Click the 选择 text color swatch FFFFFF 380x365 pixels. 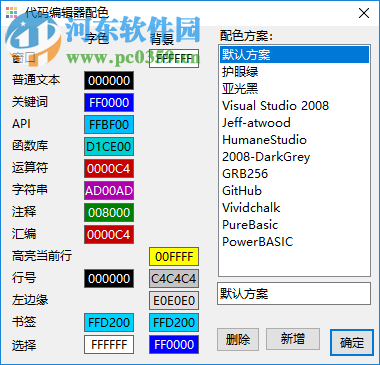109,344
